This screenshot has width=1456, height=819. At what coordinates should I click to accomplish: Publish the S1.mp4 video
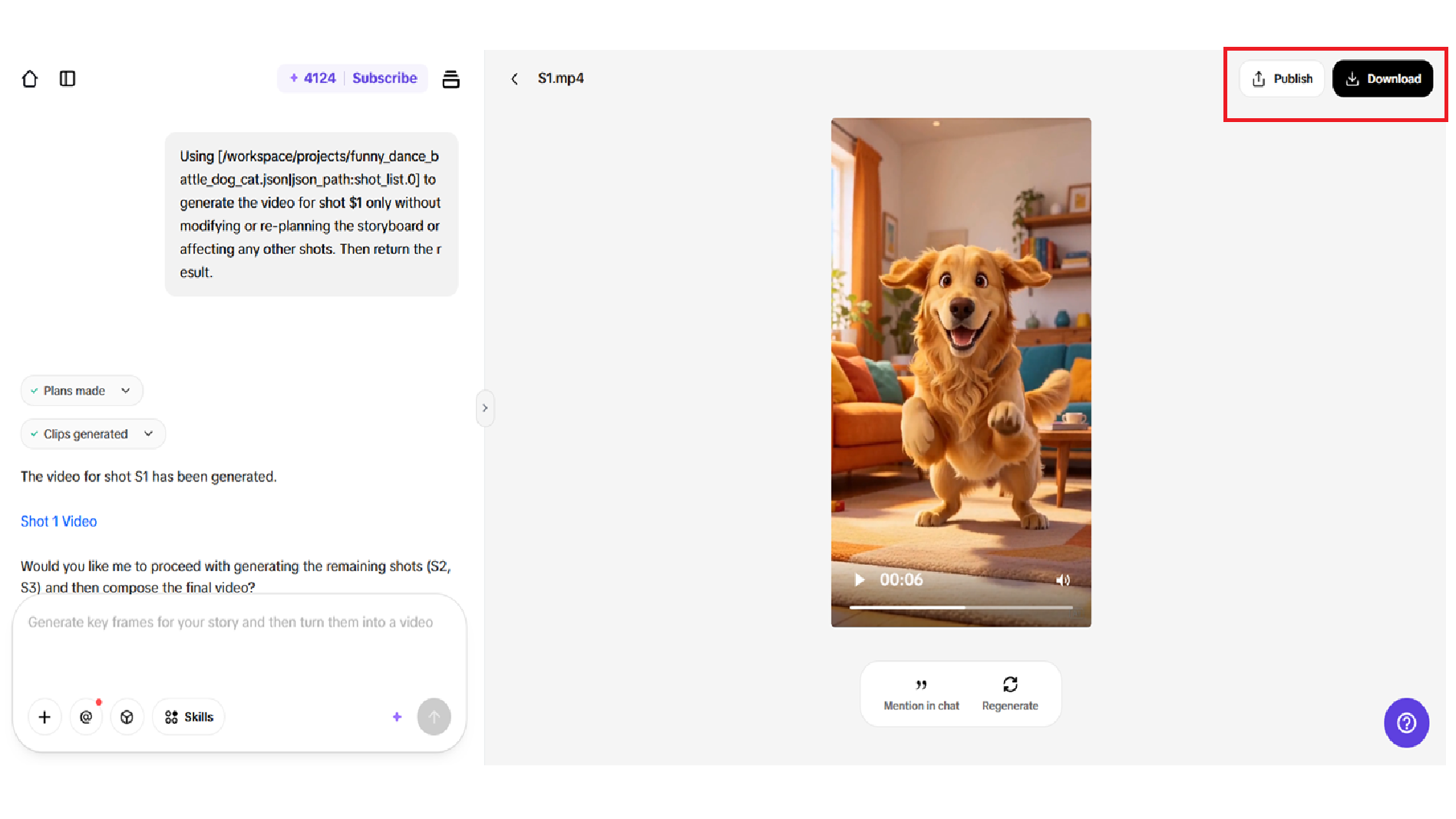[x=1282, y=78]
